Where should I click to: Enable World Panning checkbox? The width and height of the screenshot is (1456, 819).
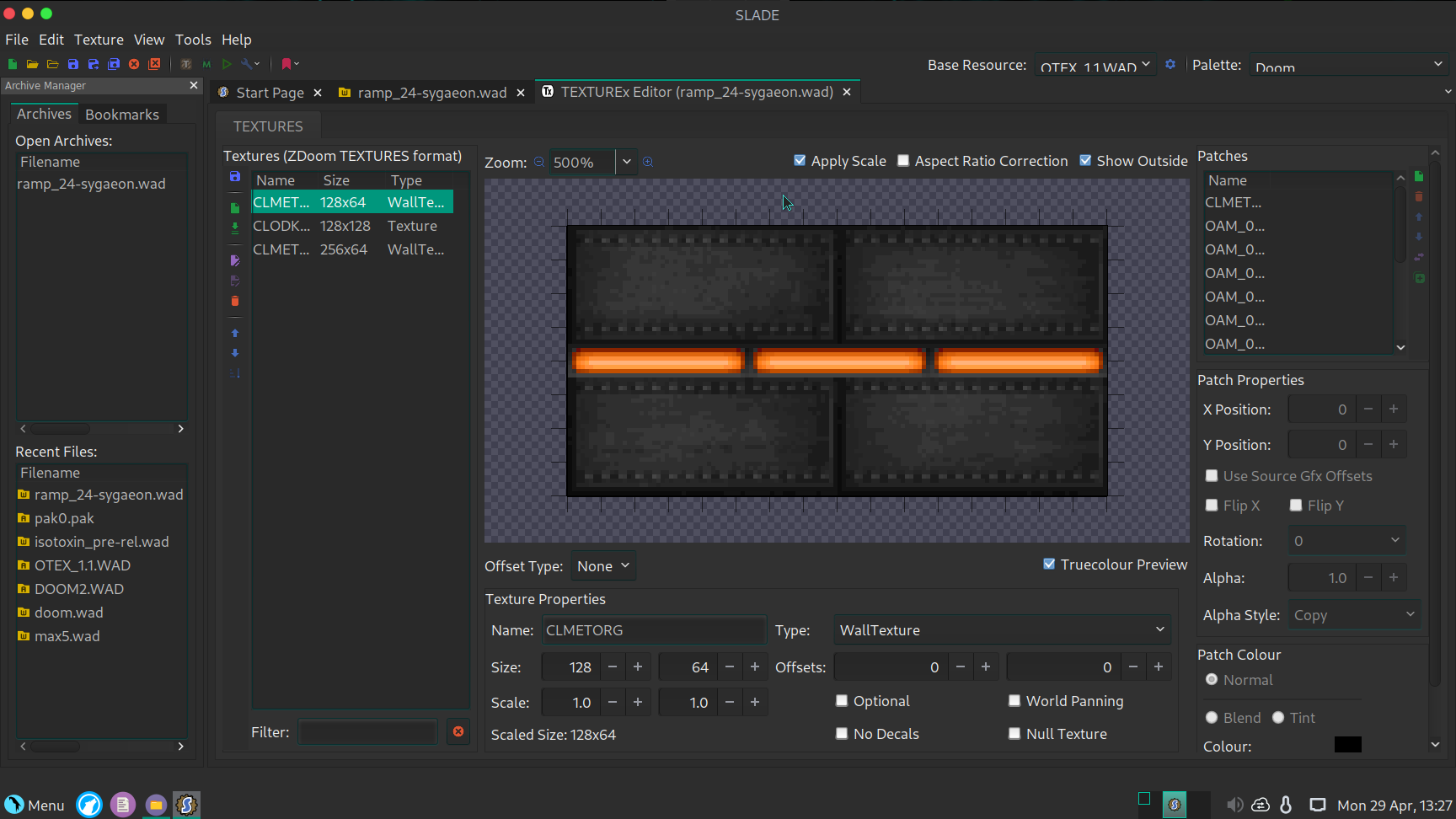coord(1014,700)
